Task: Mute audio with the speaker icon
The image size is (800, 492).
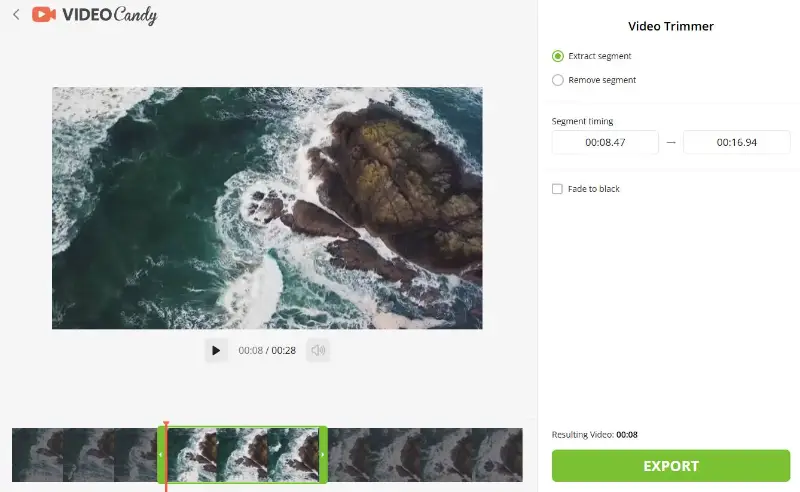Action: 318,350
